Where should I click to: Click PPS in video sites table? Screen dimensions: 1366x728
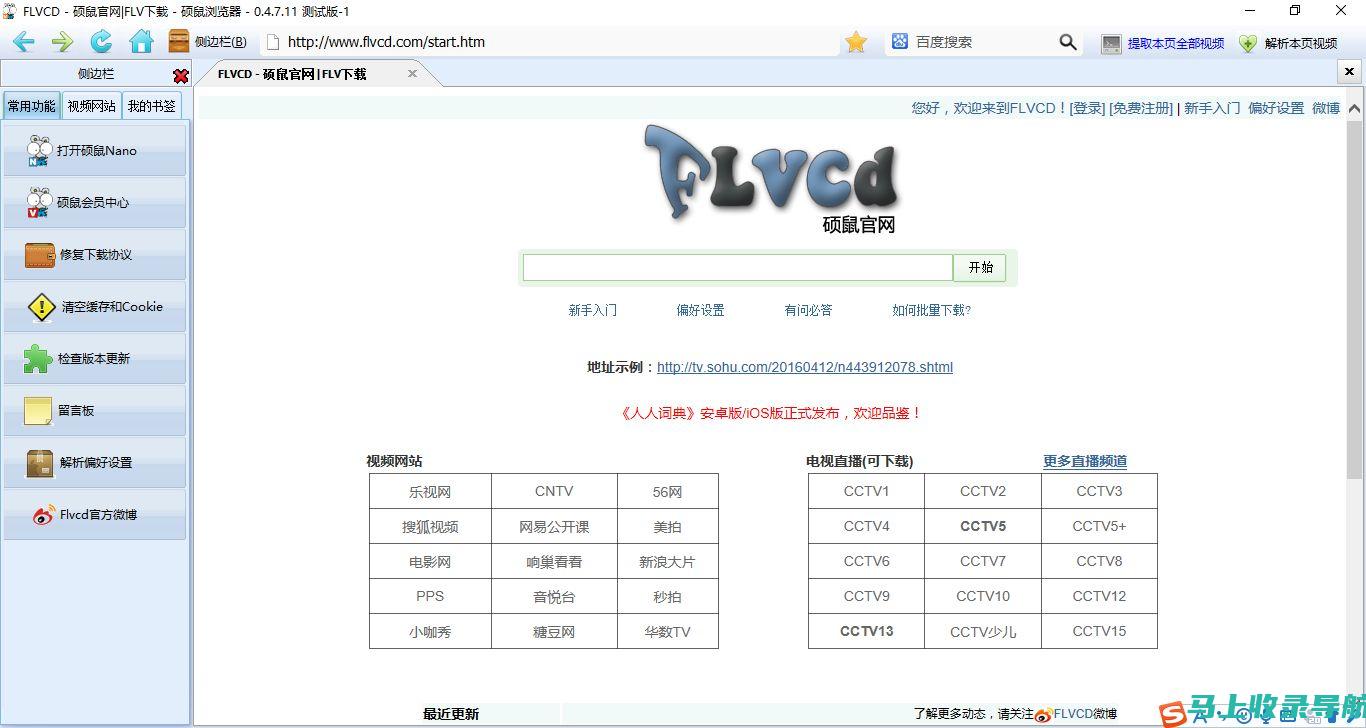[430, 596]
